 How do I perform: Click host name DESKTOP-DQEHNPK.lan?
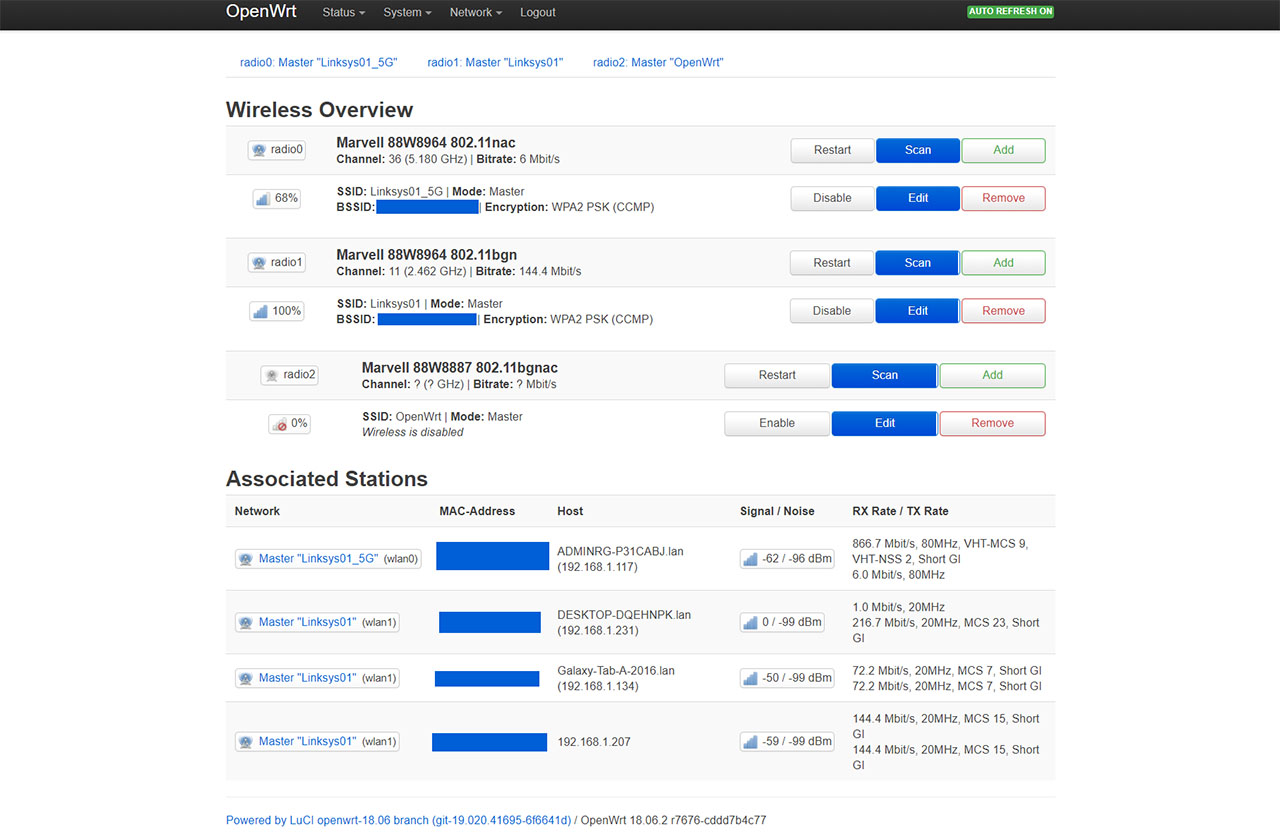click(624, 615)
